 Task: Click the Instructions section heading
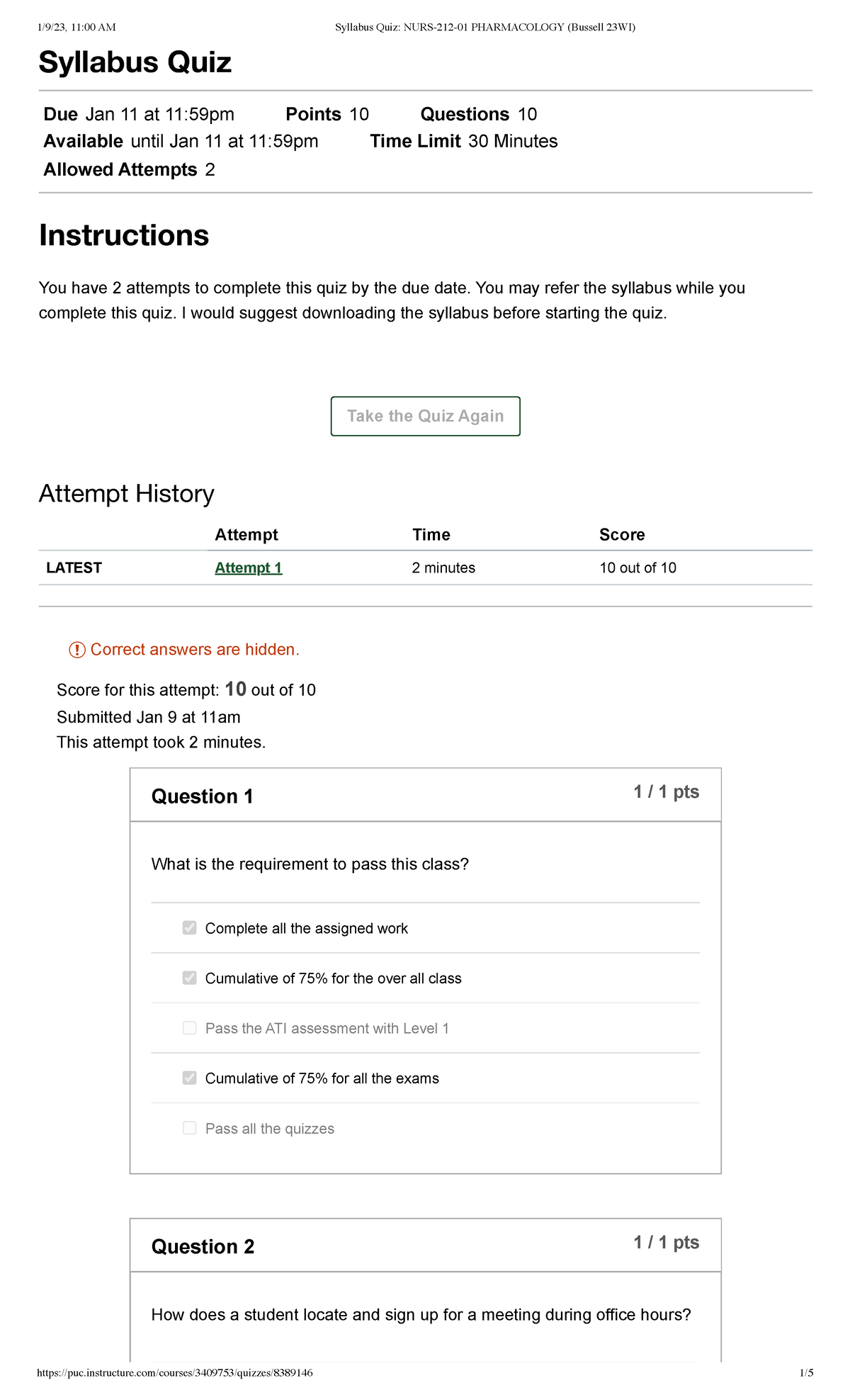click(x=124, y=235)
